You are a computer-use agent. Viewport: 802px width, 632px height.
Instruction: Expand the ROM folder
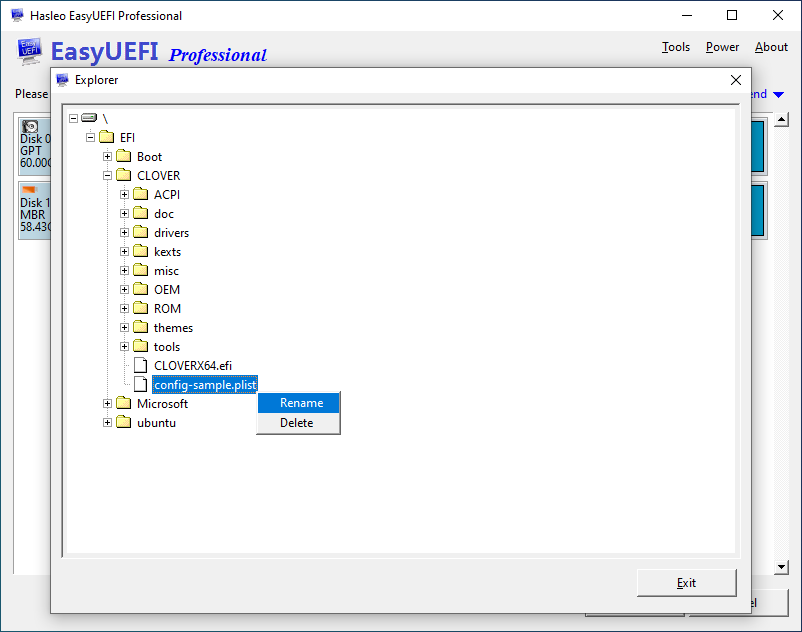click(x=124, y=308)
